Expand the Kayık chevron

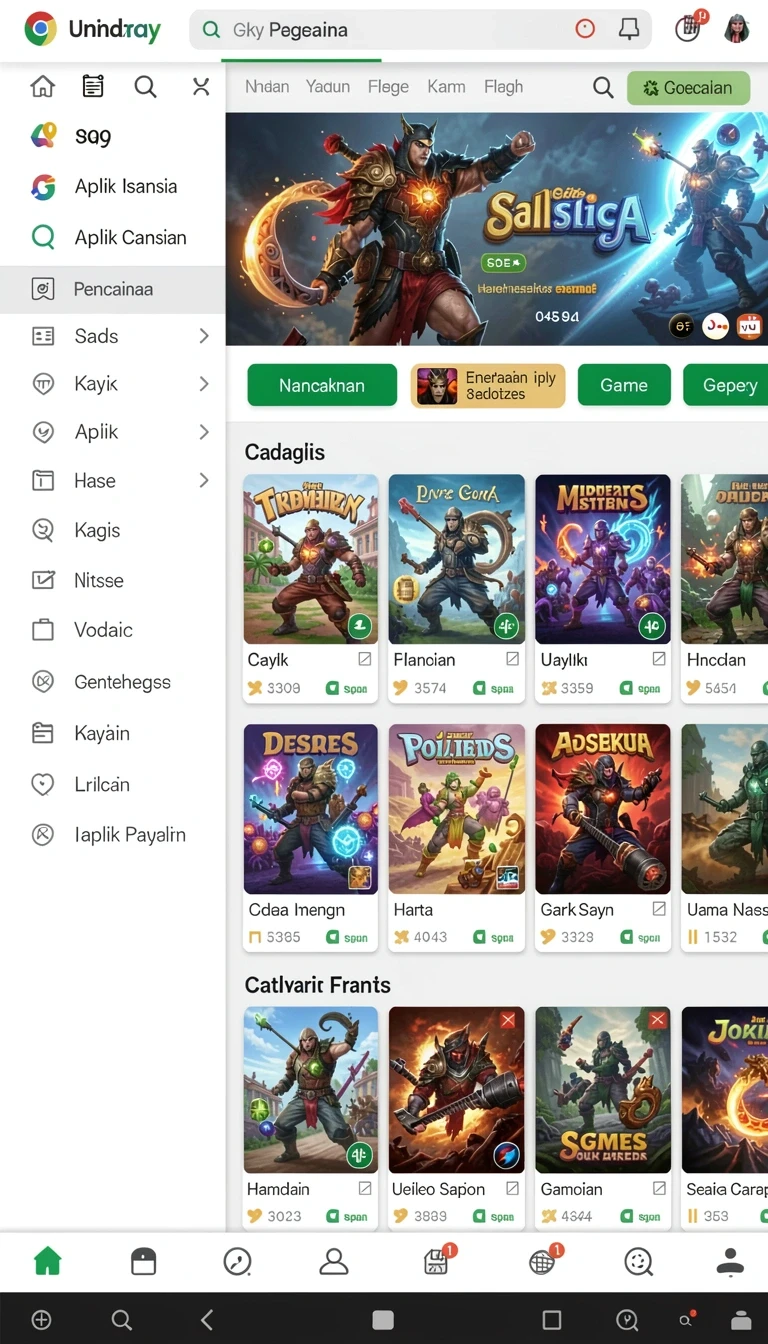[204, 384]
